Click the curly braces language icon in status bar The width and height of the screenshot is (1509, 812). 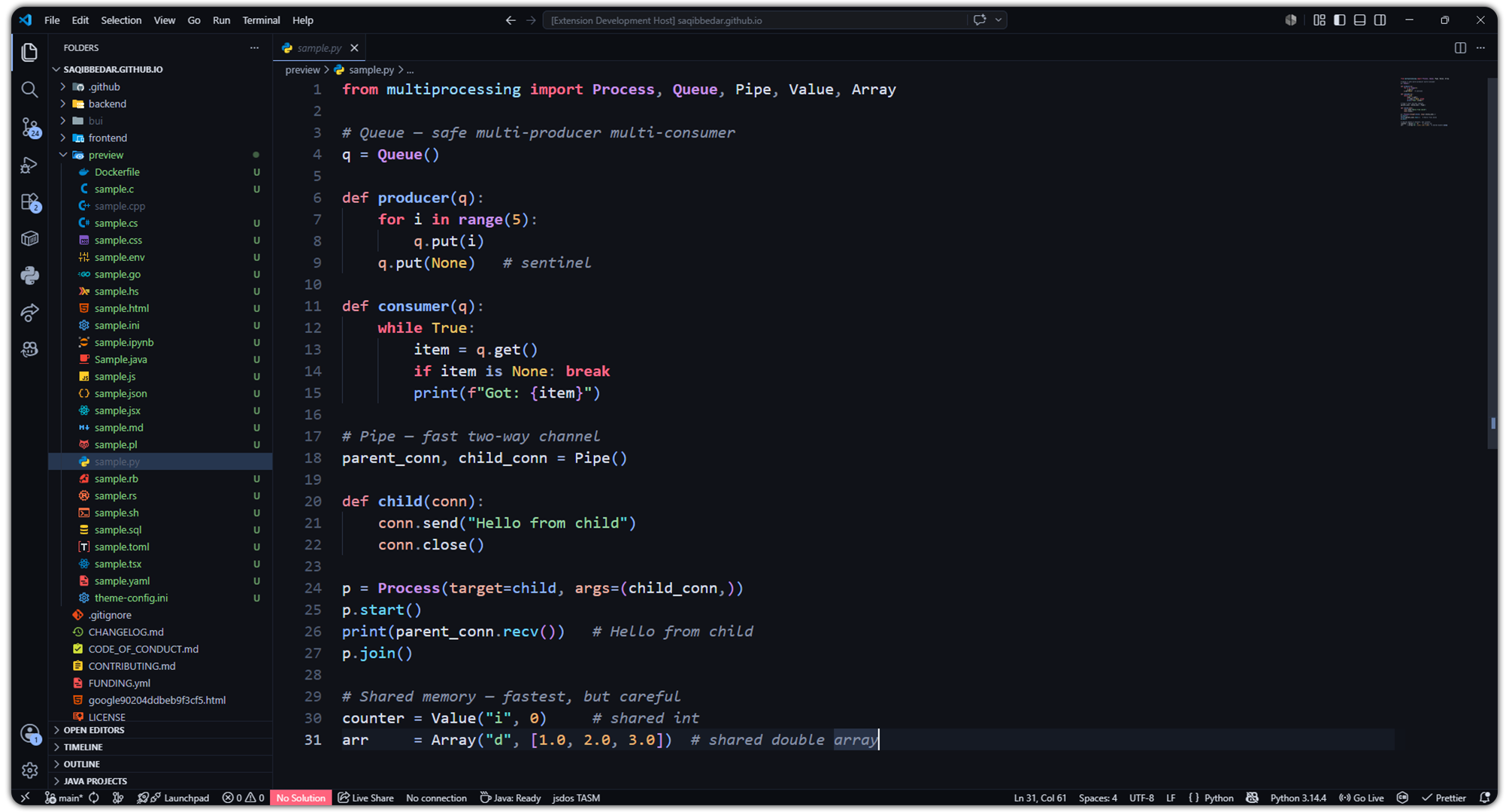pyautogui.click(x=1193, y=798)
